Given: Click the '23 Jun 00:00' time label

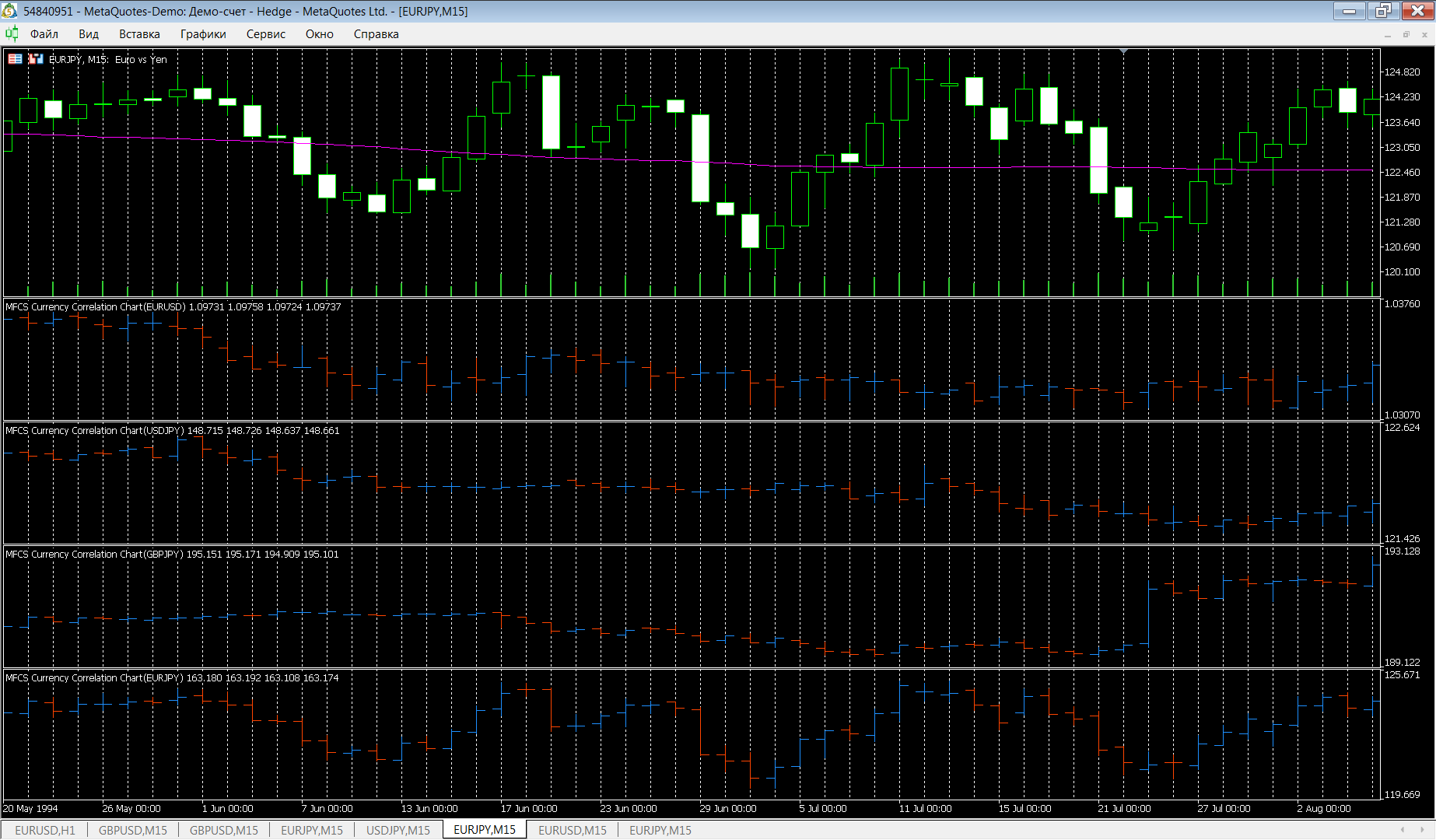Looking at the screenshot, I should click(629, 808).
